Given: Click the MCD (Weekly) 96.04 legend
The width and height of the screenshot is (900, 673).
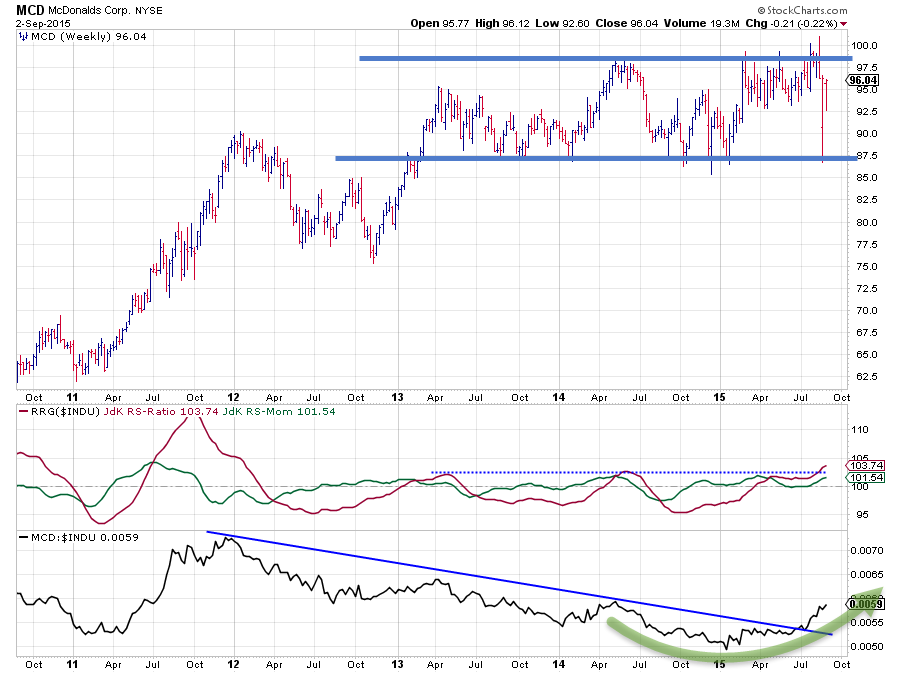Looking at the screenshot, I should [x=88, y=37].
